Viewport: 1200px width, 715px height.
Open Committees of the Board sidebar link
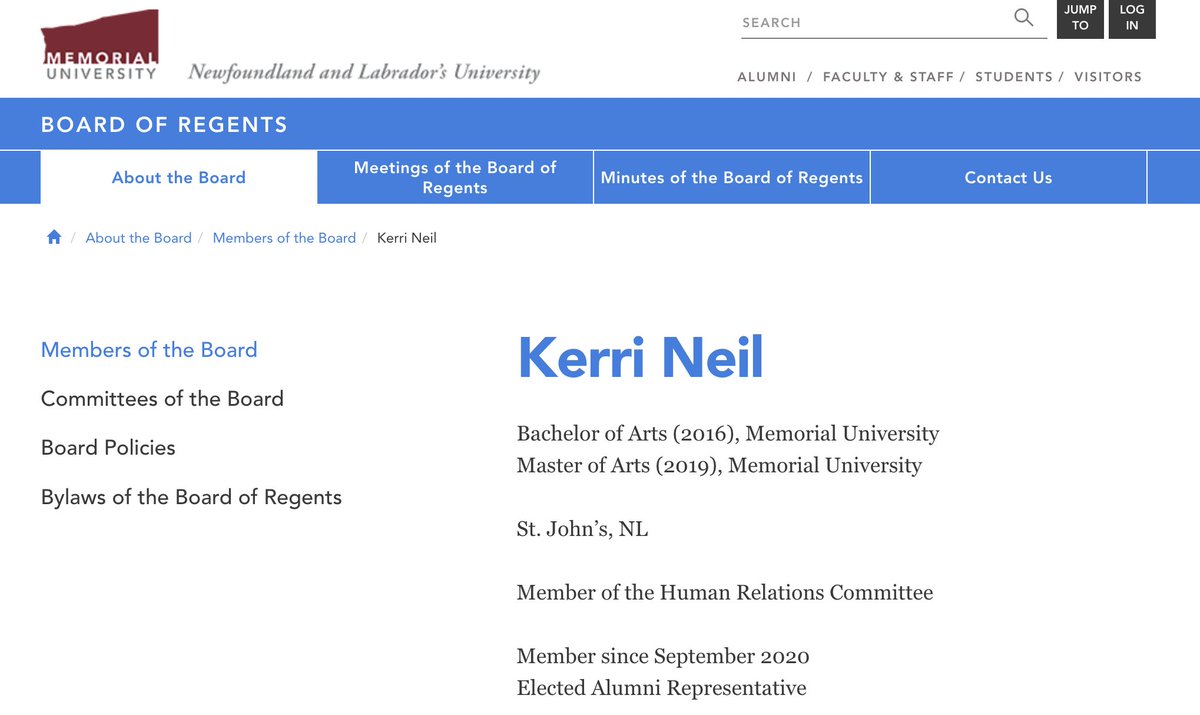[x=162, y=399]
